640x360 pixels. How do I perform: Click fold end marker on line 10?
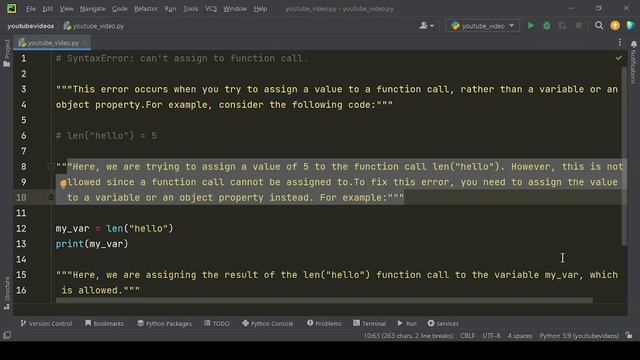point(51,198)
